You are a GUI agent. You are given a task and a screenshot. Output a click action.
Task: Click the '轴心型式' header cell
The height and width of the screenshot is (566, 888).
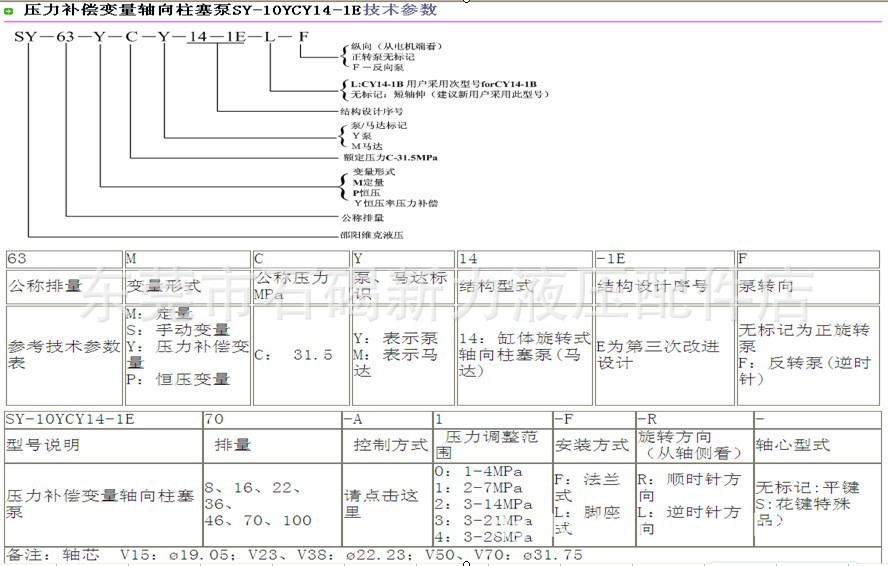pyautogui.click(x=818, y=445)
